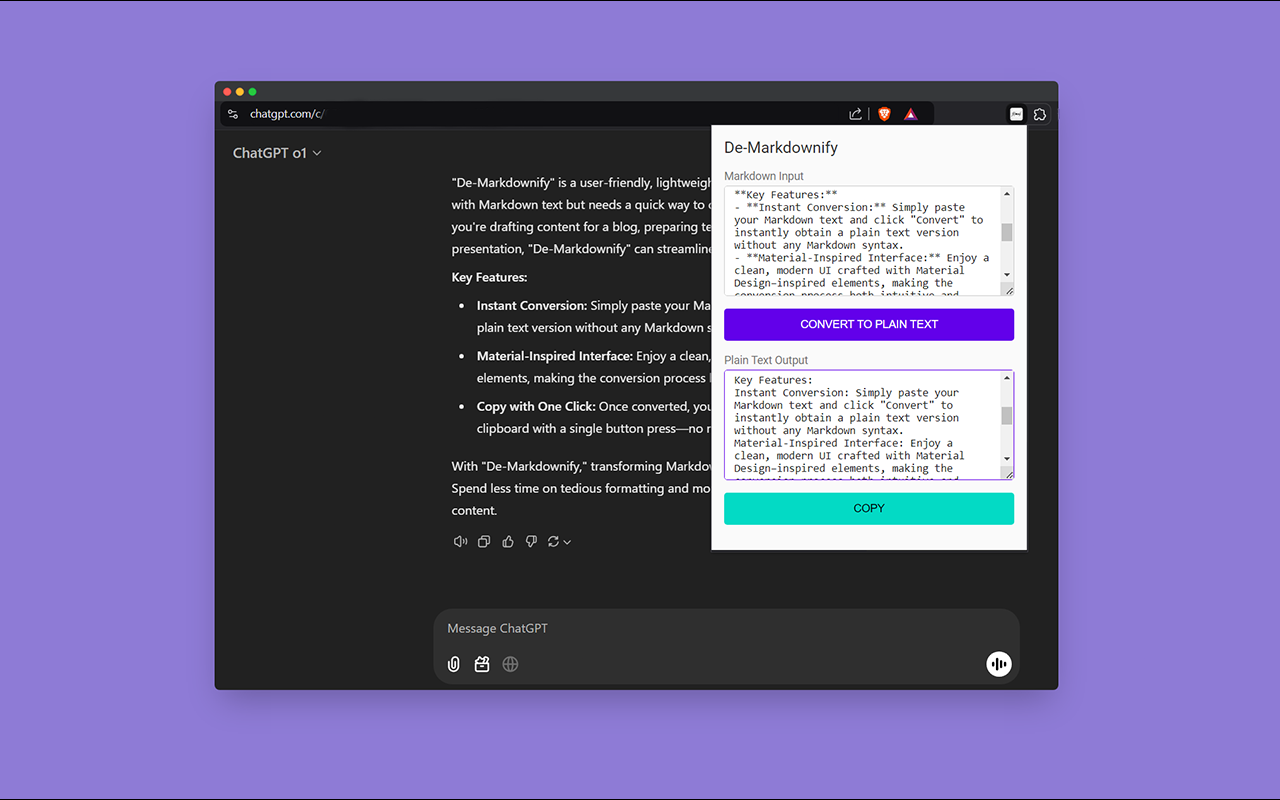The width and height of the screenshot is (1280, 800).
Task: Click the De-Markdownify extension icon in toolbar
Action: point(1016,114)
